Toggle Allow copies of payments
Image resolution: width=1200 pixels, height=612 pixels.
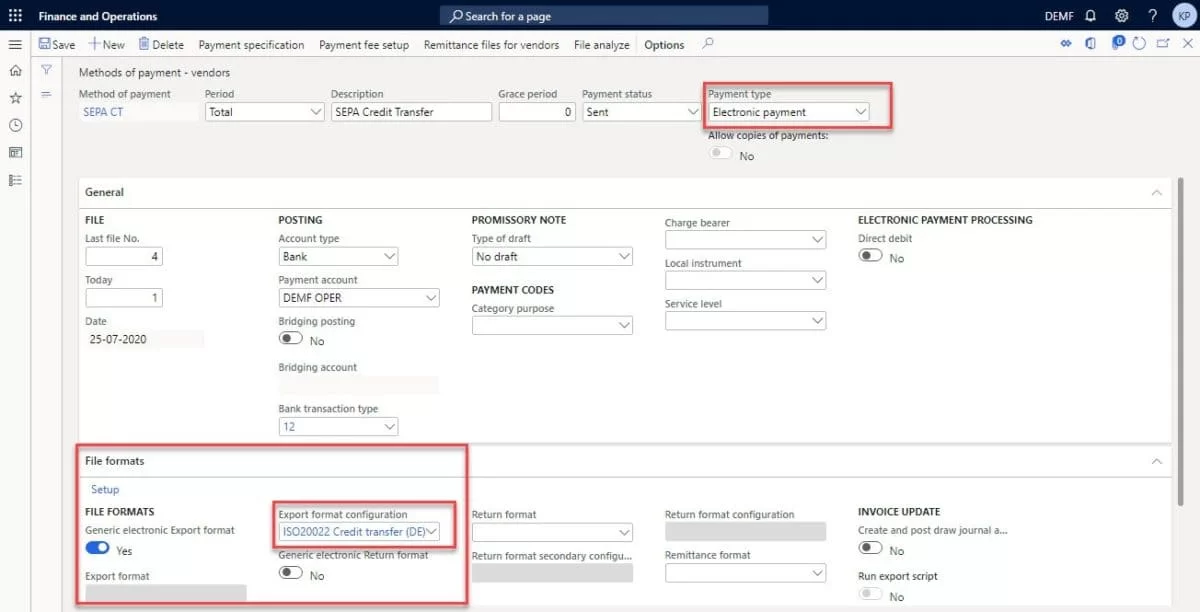tap(721, 152)
